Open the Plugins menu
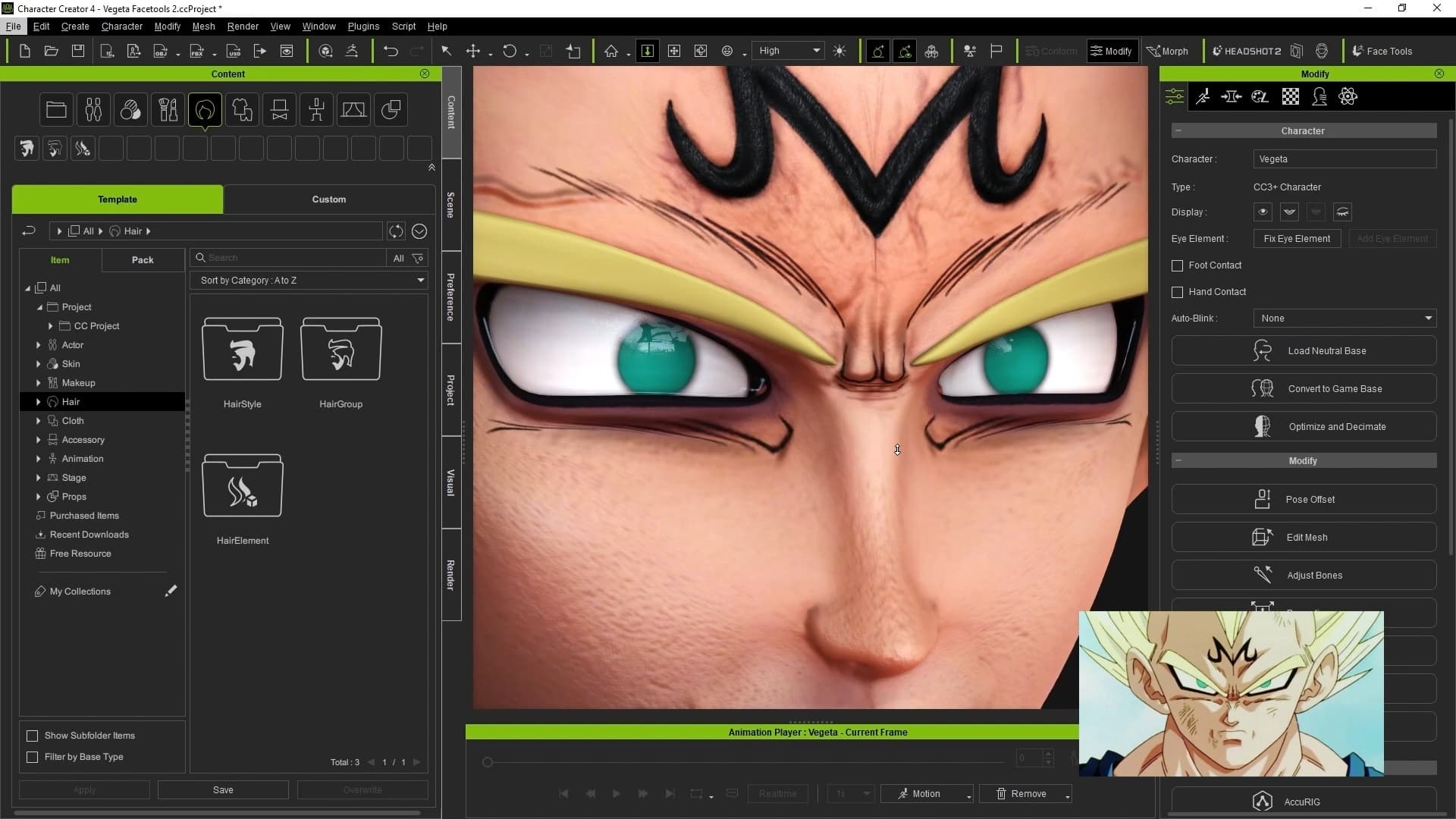 [x=363, y=26]
